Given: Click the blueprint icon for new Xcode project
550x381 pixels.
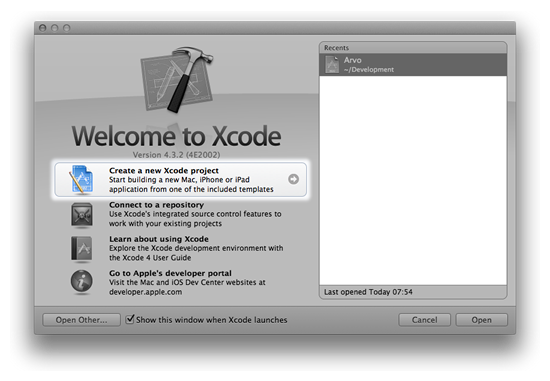Looking at the screenshot, I should click(x=81, y=179).
